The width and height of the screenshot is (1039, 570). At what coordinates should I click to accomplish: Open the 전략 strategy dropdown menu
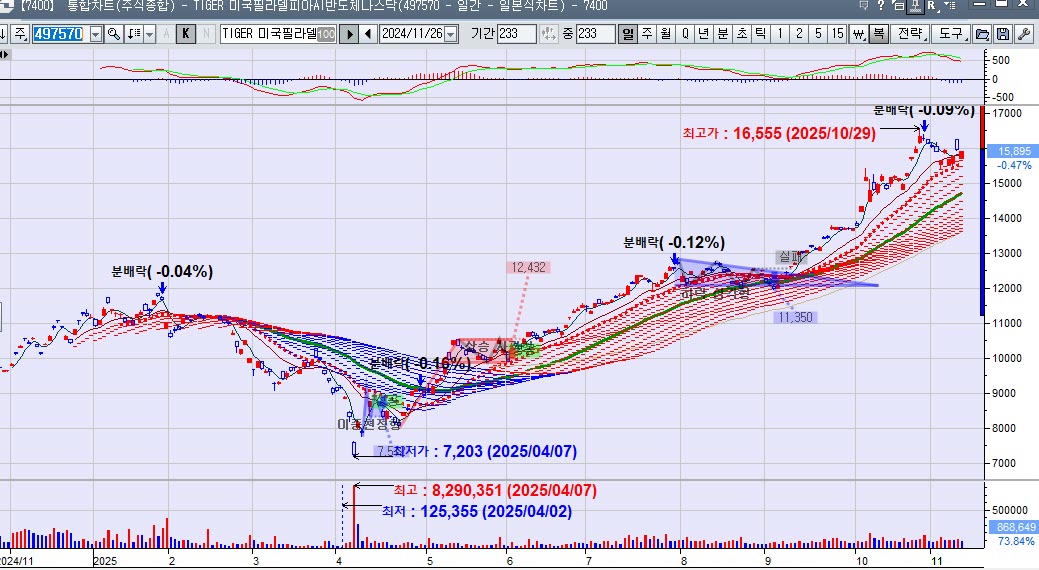pyautogui.click(x=911, y=34)
